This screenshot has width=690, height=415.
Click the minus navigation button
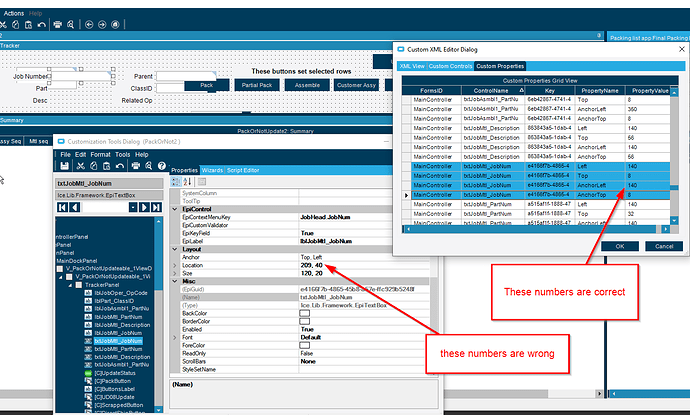[x=133, y=207]
